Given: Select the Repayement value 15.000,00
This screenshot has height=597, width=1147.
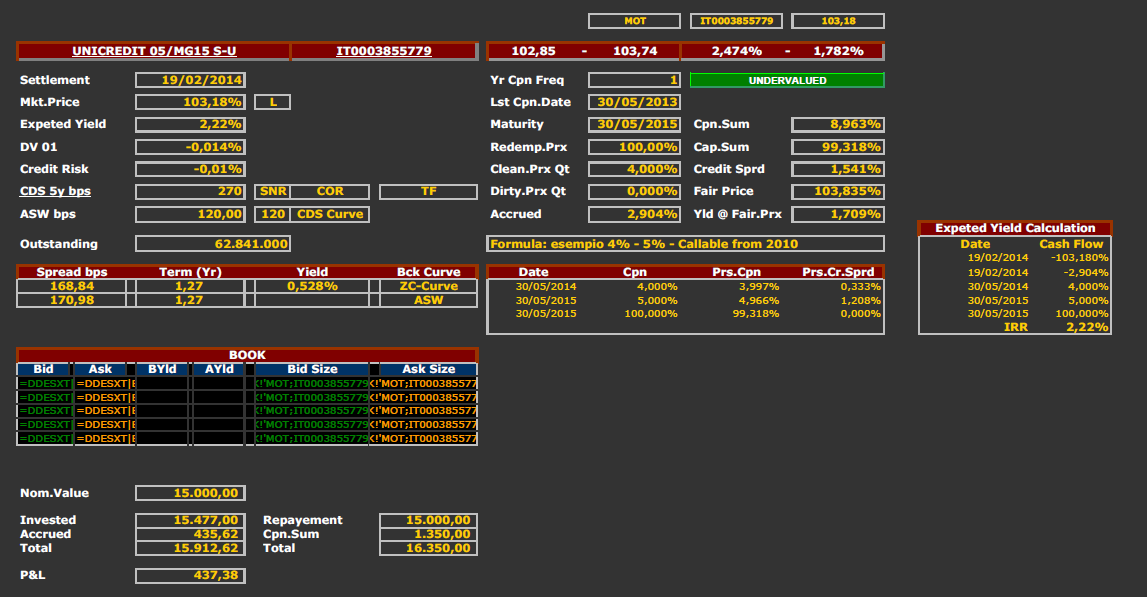Looking at the screenshot, I should (x=429, y=520).
